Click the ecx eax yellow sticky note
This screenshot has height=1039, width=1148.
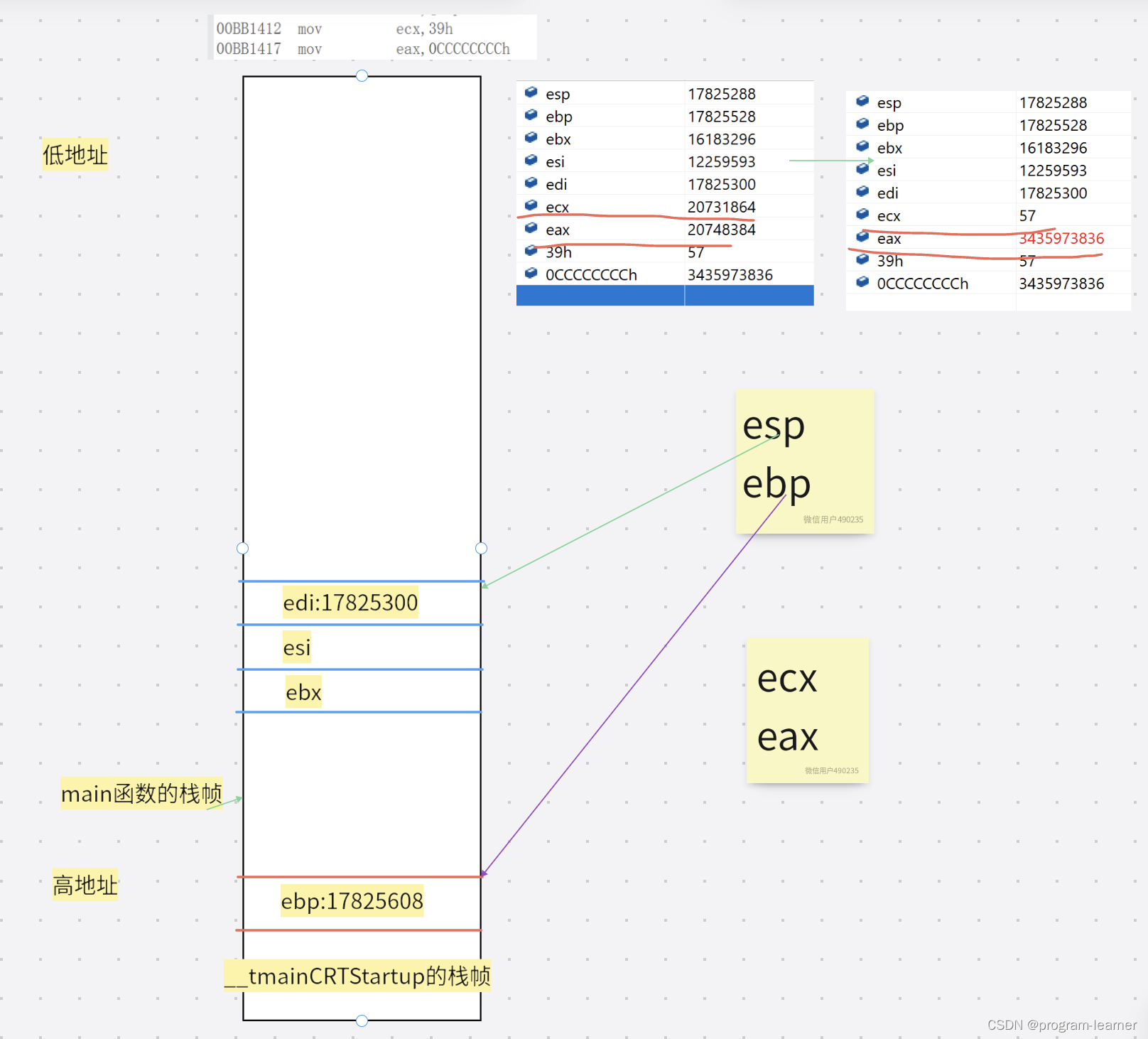click(x=808, y=711)
